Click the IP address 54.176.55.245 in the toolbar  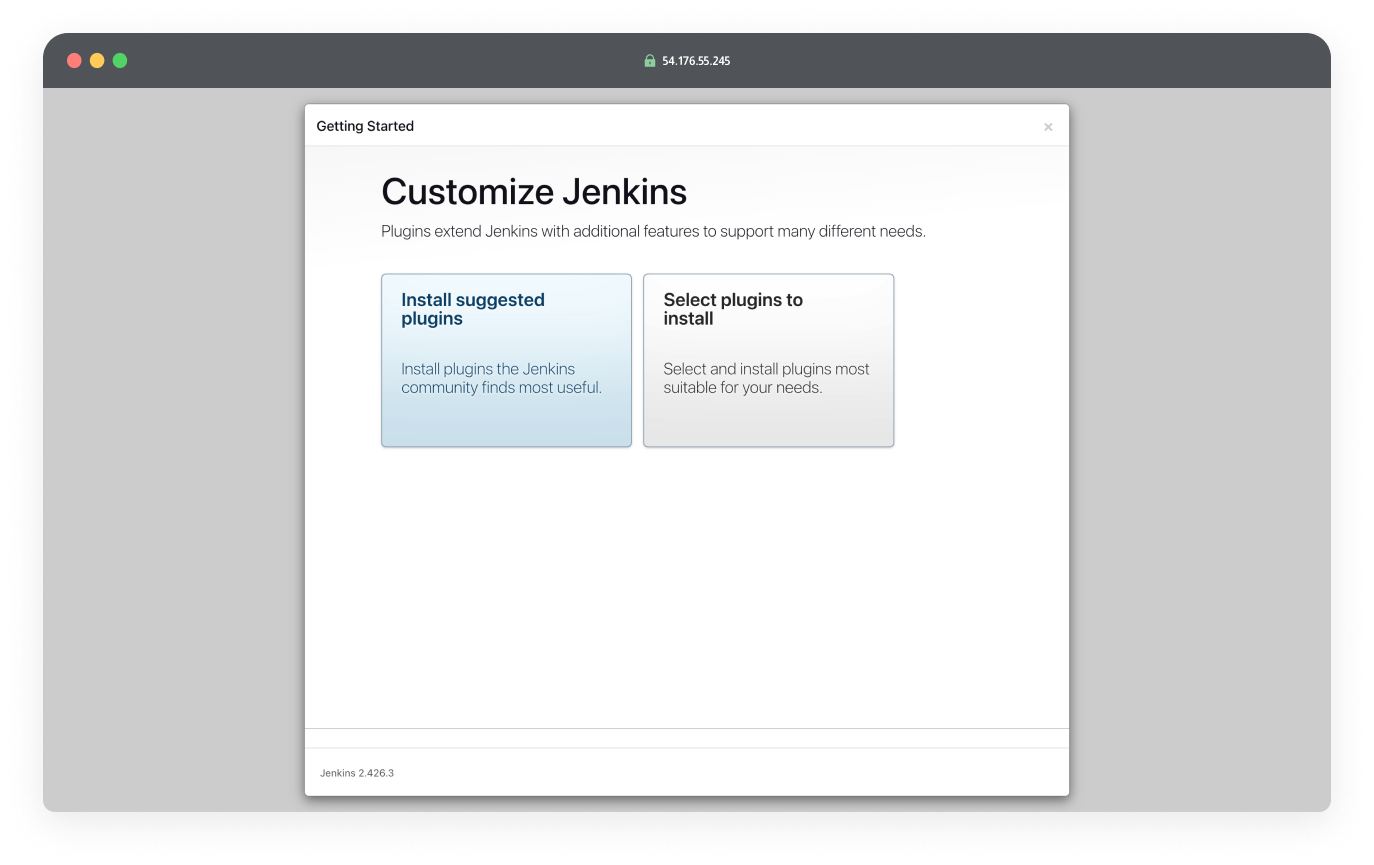[x=695, y=60]
